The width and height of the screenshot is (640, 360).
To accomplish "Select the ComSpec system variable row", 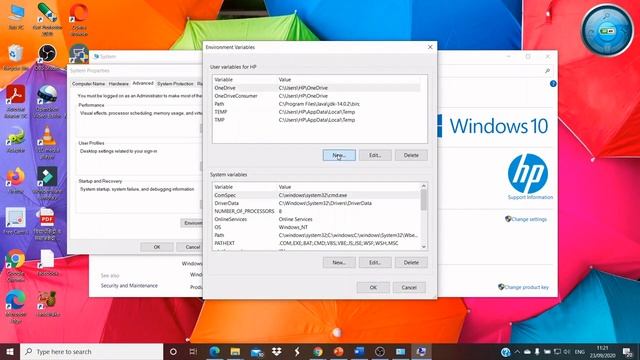I will 316,195.
